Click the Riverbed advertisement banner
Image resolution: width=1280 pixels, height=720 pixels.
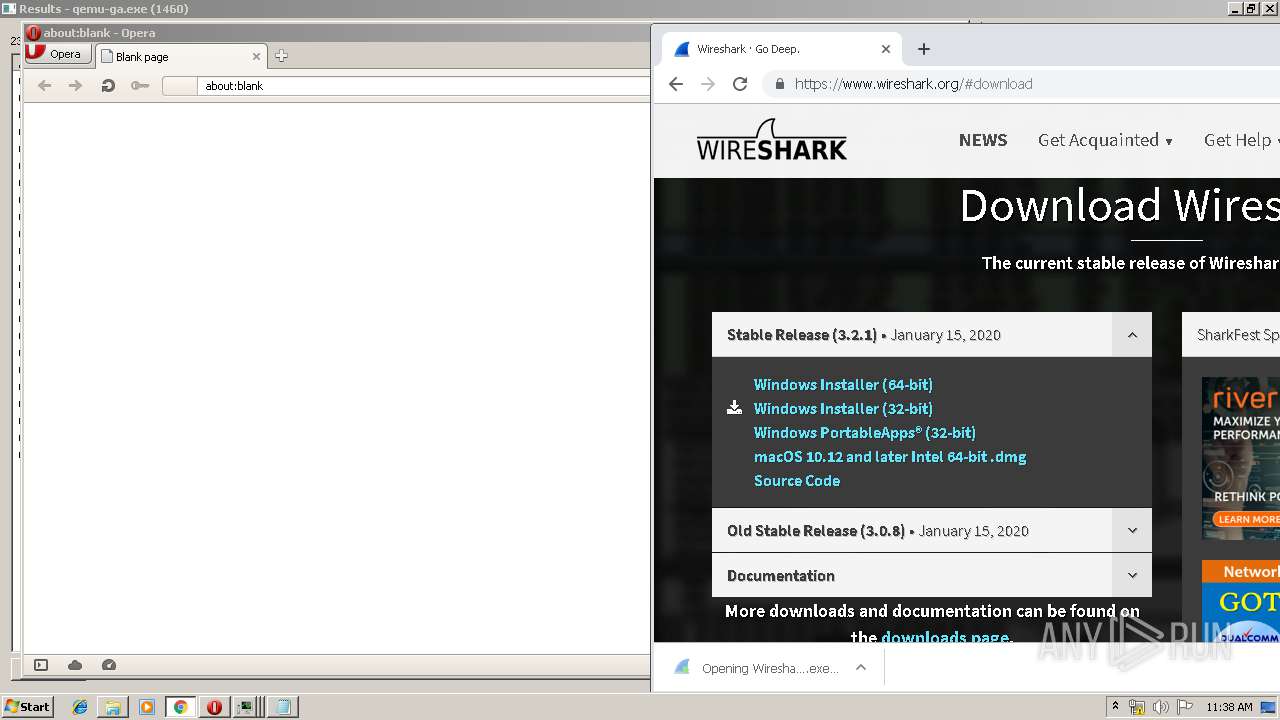pyautogui.click(x=1240, y=458)
